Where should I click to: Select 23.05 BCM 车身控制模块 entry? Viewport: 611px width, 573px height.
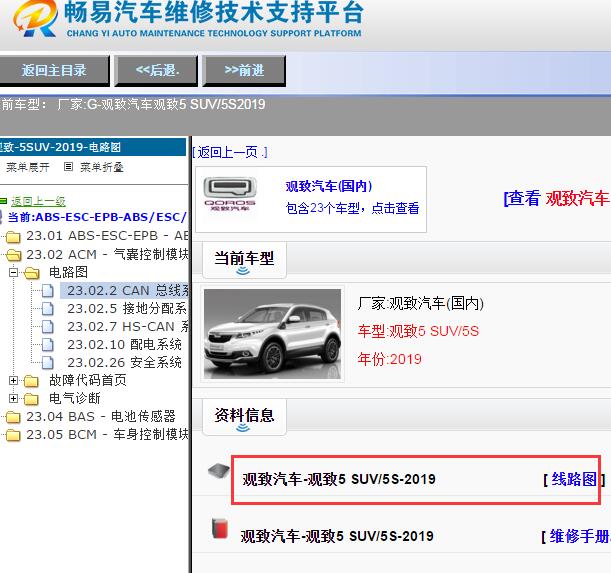pyautogui.click(x=107, y=434)
